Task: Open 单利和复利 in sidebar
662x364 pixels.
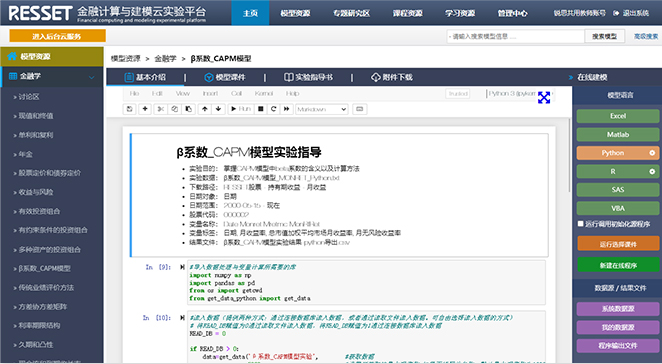Action: point(35,135)
